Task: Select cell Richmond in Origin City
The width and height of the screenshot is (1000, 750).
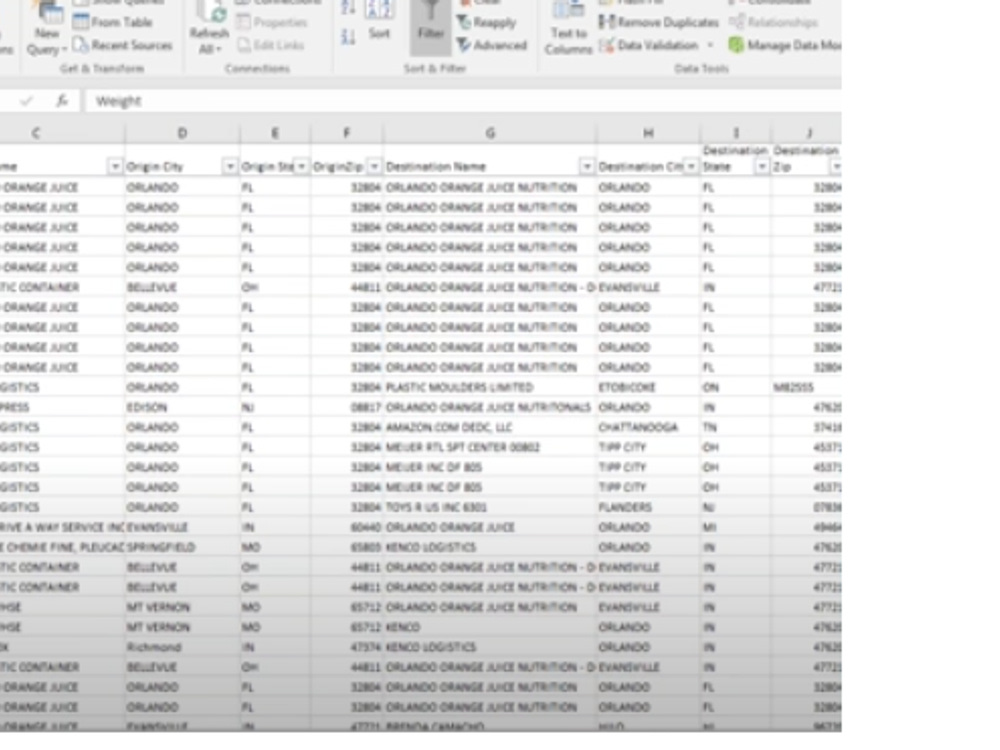Action: click(x=182, y=647)
